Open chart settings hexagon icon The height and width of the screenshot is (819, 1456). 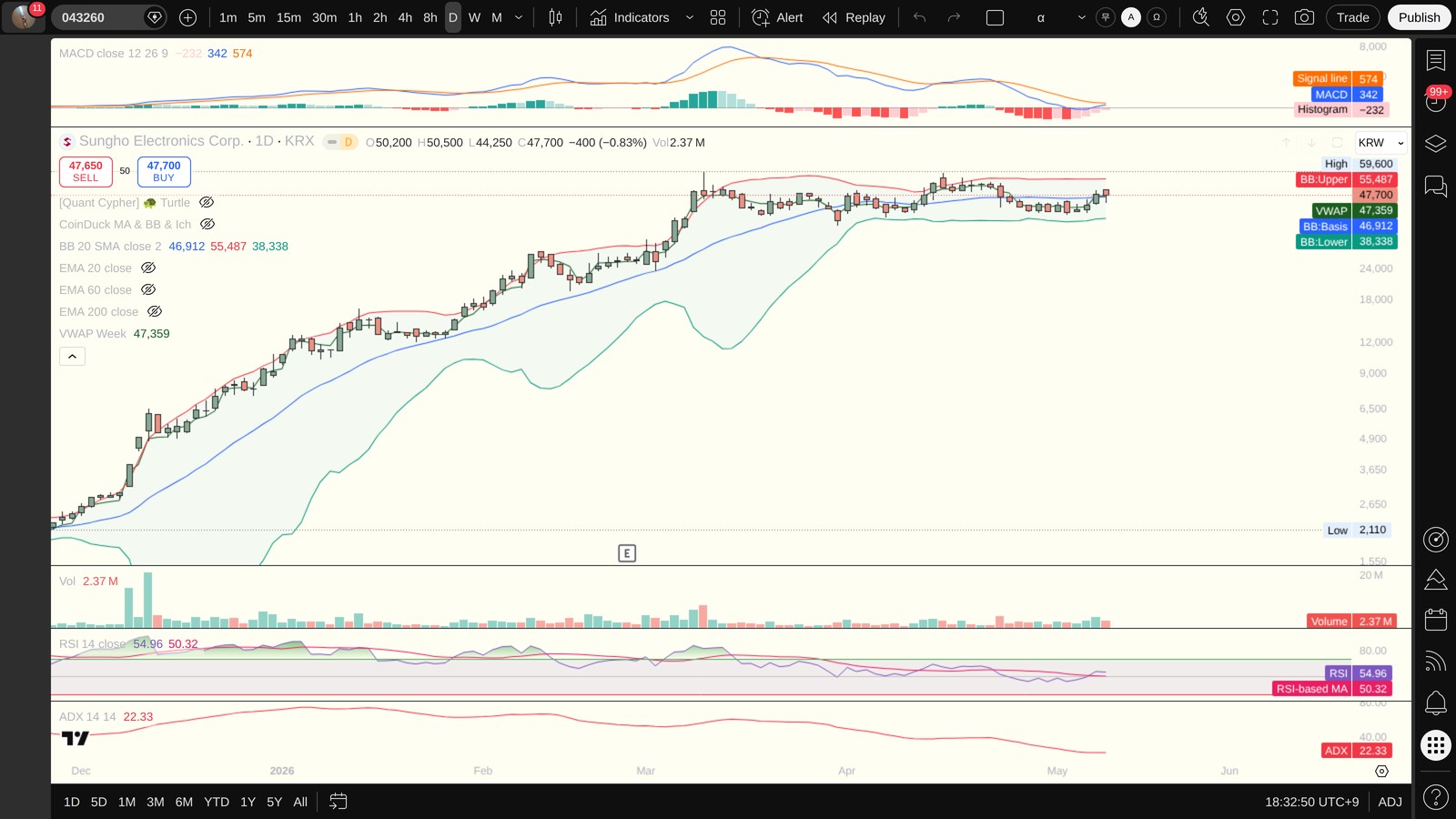(1236, 17)
